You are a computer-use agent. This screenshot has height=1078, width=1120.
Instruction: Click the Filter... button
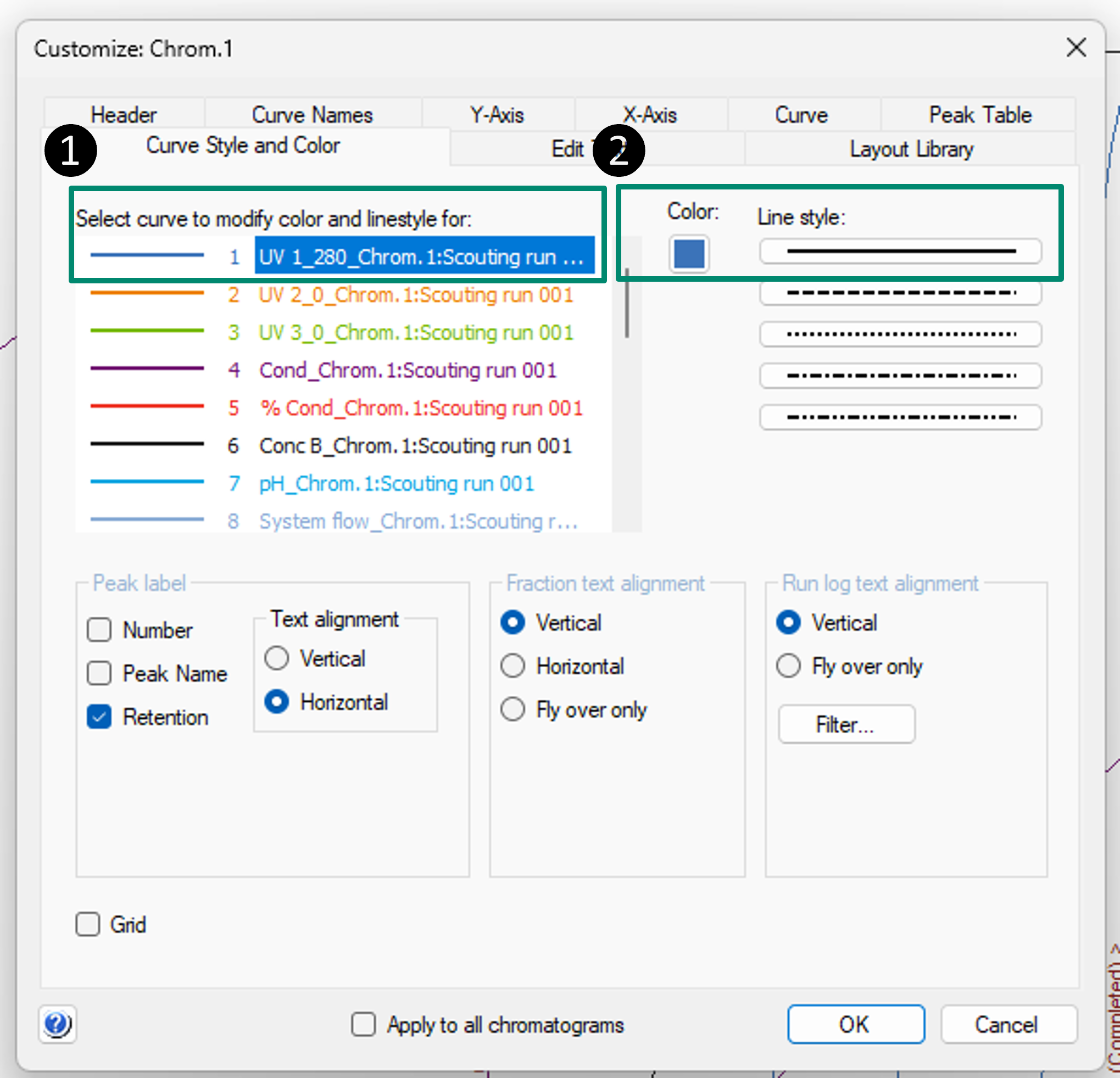tap(846, 724)
